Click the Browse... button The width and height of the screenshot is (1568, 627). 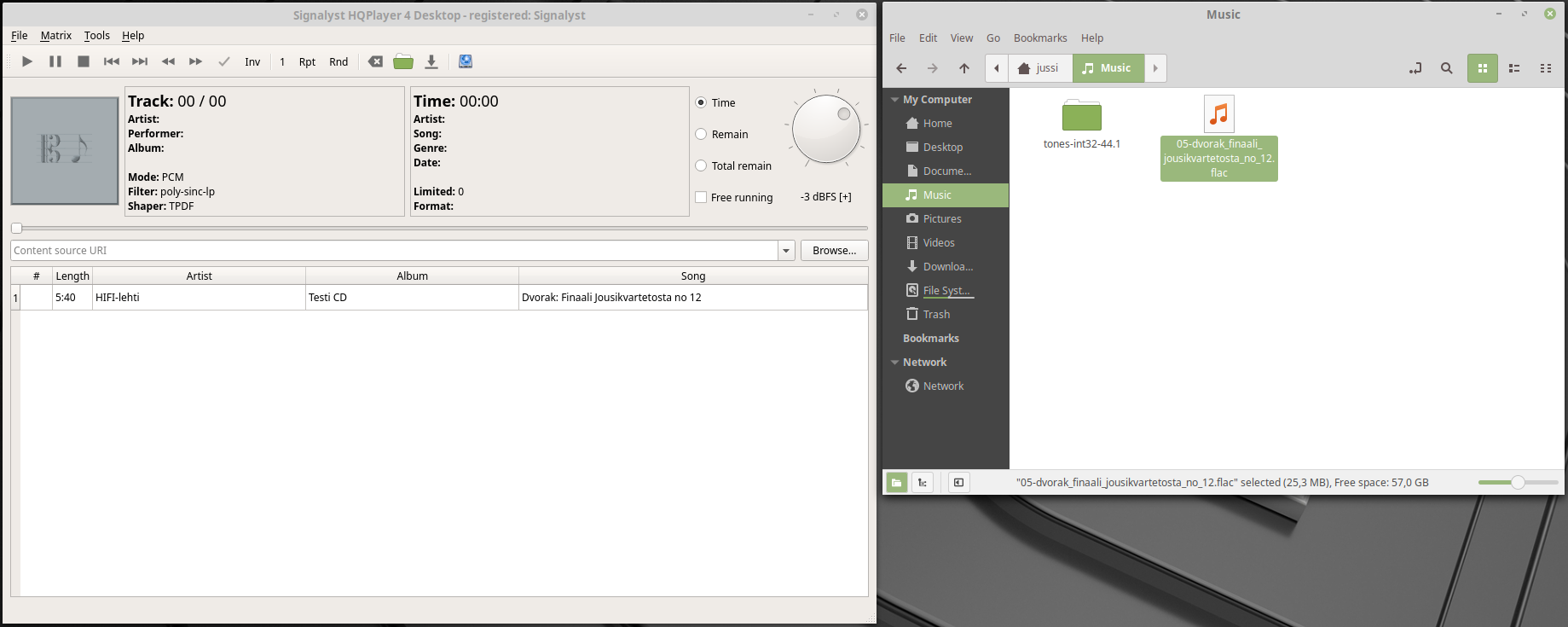(834, 251)
